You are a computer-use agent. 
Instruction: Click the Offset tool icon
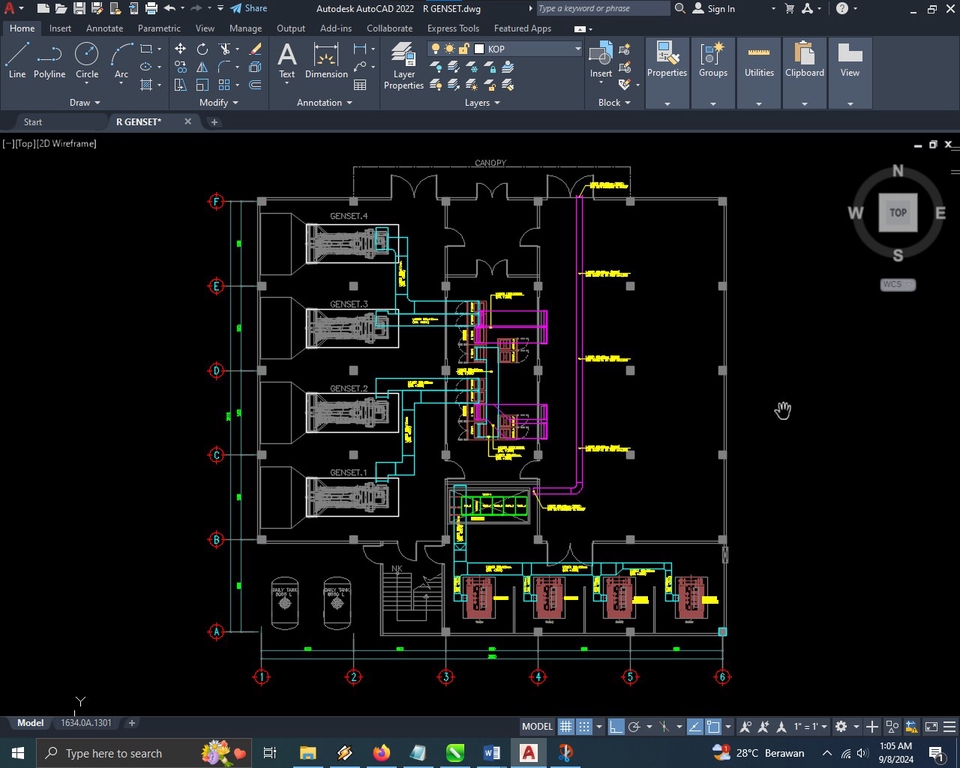(x=255, y=85)
